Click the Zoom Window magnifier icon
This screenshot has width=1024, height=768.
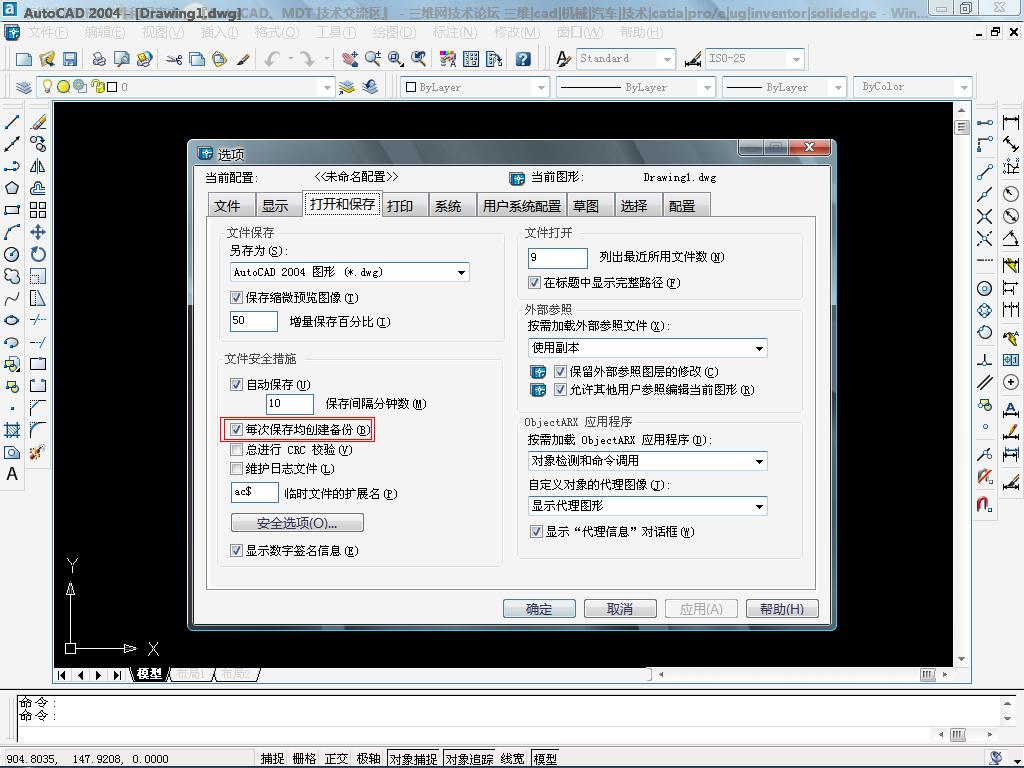coord(396,59)
